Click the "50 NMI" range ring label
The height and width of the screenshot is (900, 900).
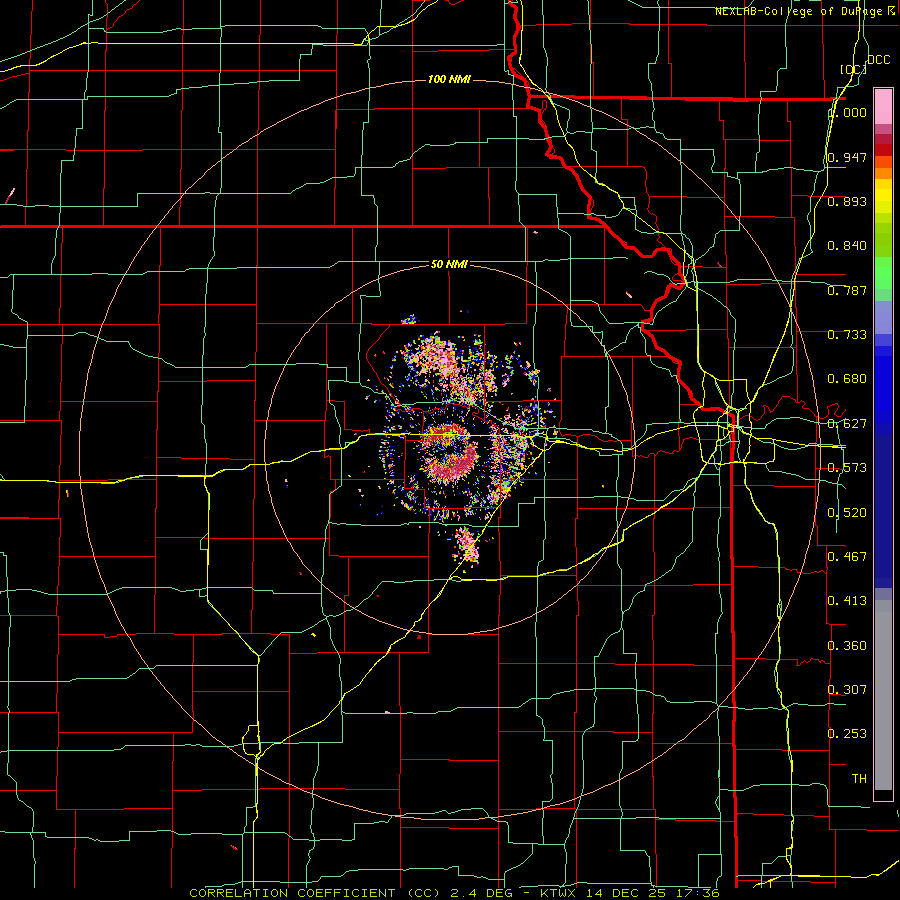pos(449,264)
